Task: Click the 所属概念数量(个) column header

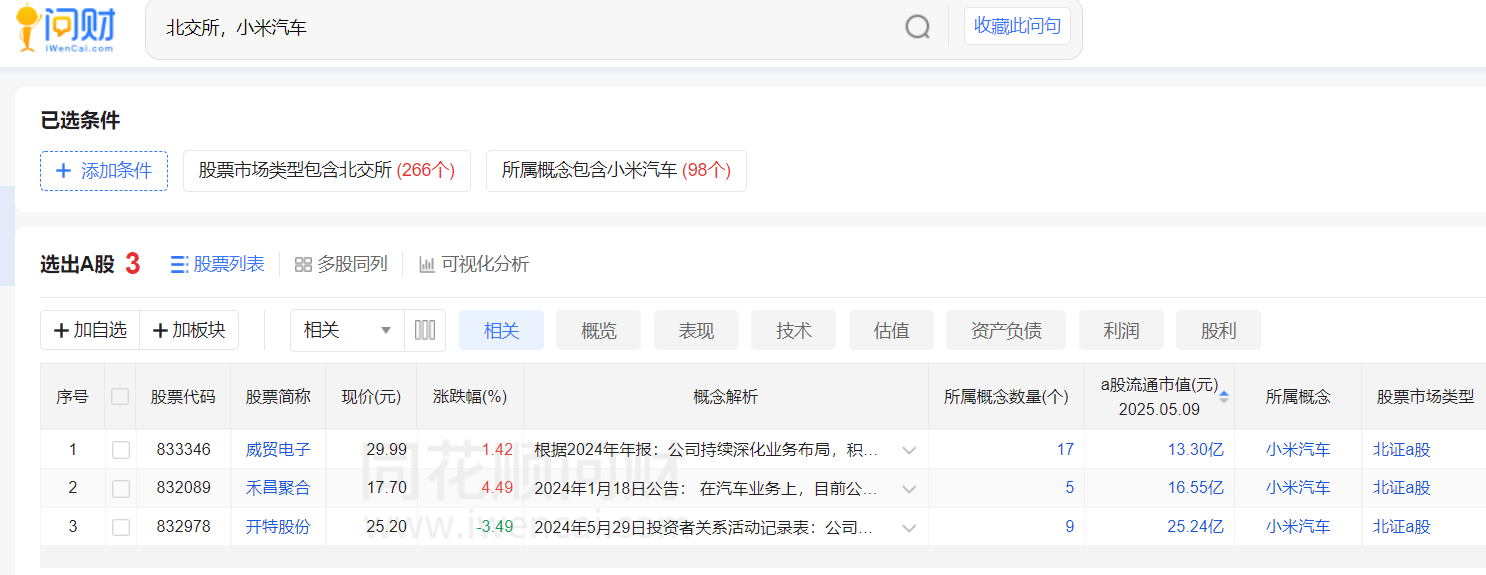Action: (1006, 397)
